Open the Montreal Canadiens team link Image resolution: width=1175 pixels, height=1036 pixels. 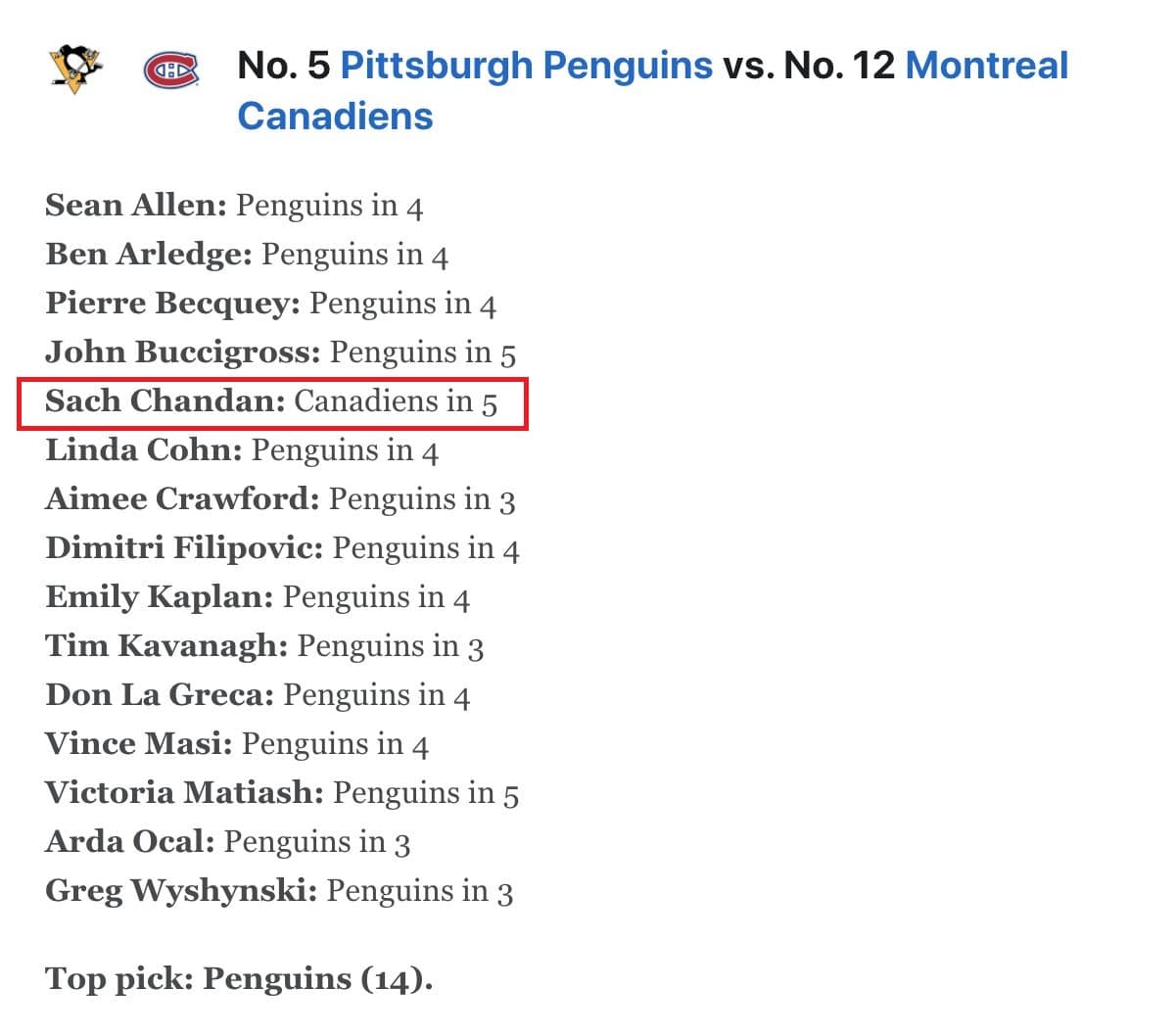(x=986, y=66)
